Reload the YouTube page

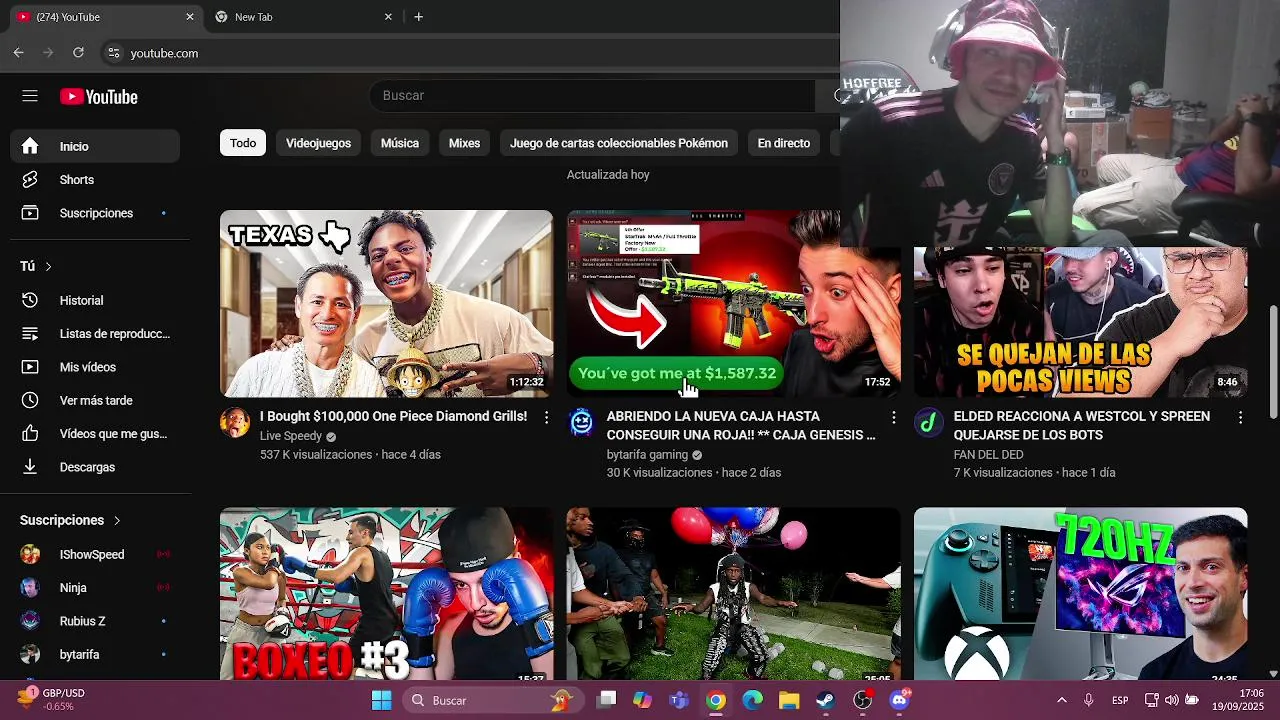78,53
